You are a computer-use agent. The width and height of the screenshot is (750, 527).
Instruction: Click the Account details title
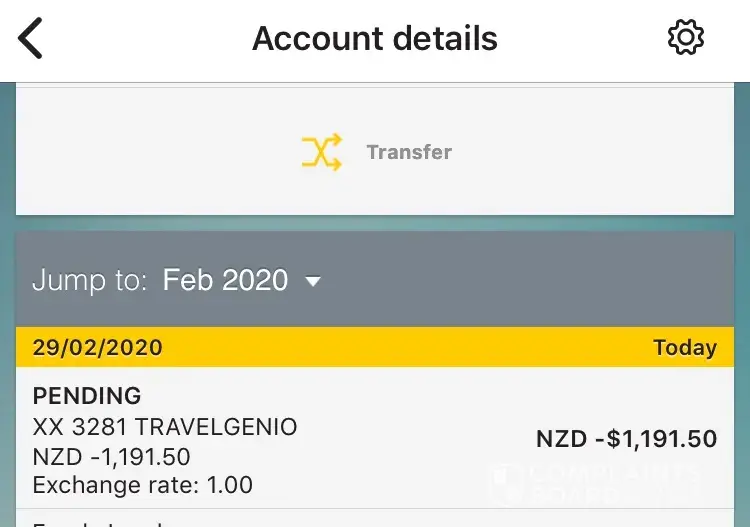375,39
